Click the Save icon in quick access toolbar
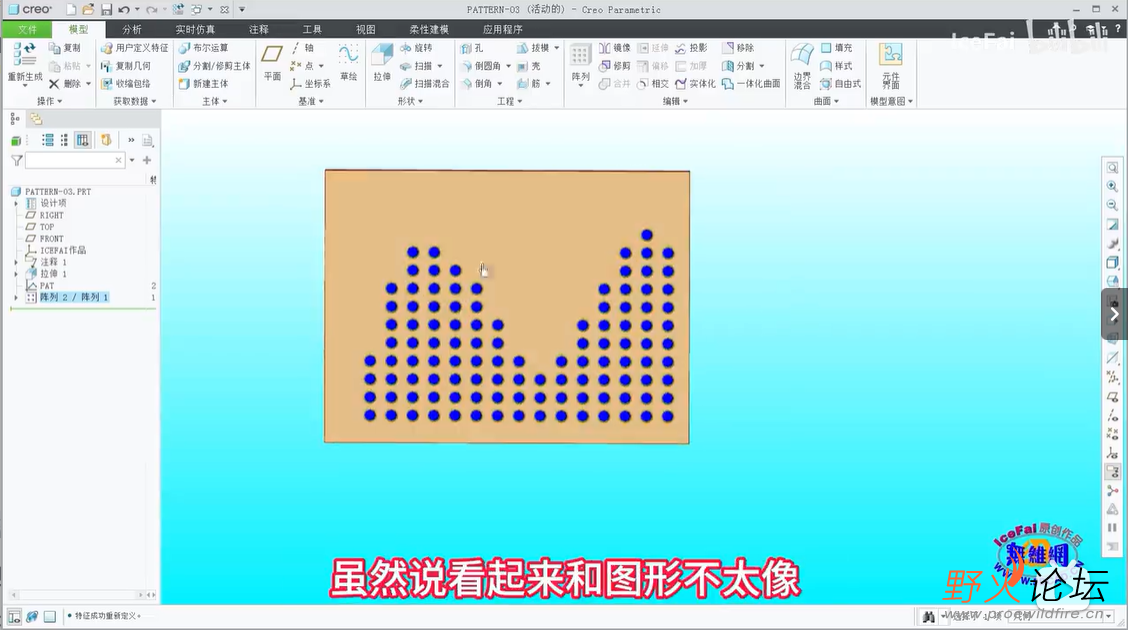 tap(106, 9)
